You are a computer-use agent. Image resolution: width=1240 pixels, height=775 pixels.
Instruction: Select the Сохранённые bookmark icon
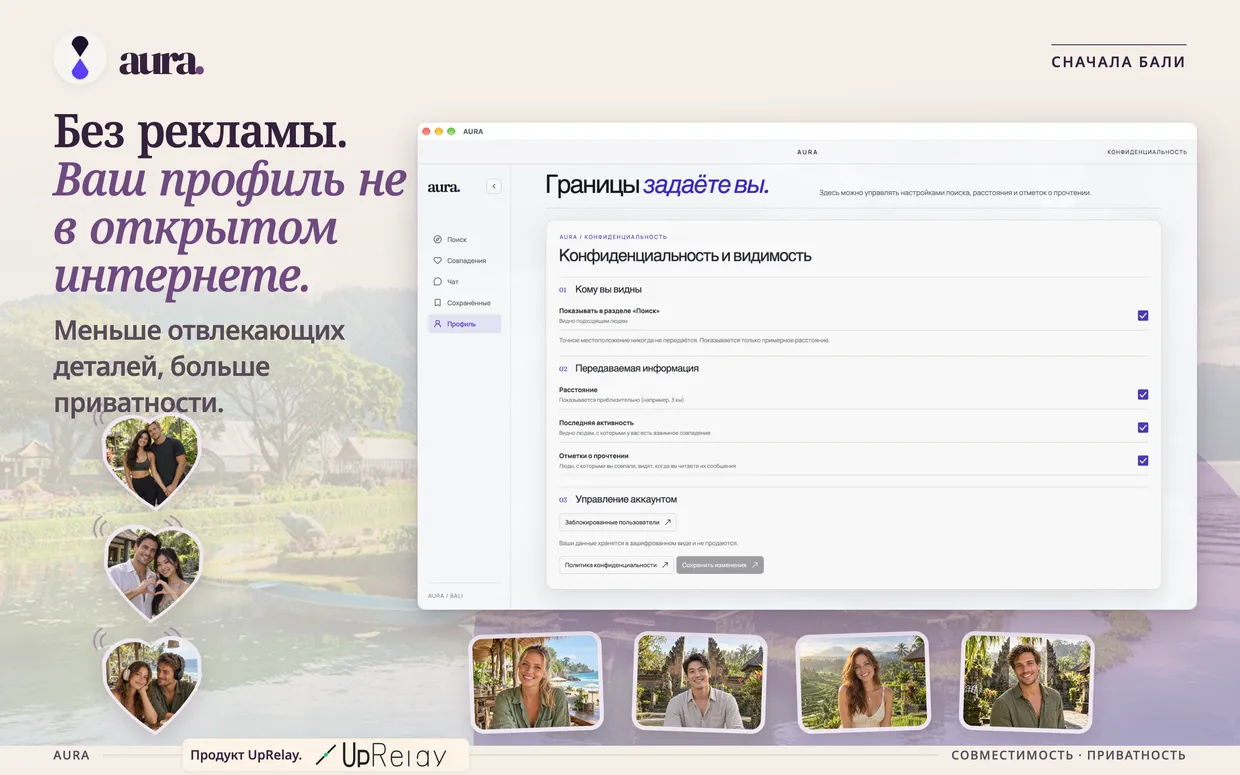(x=437, y=303)
